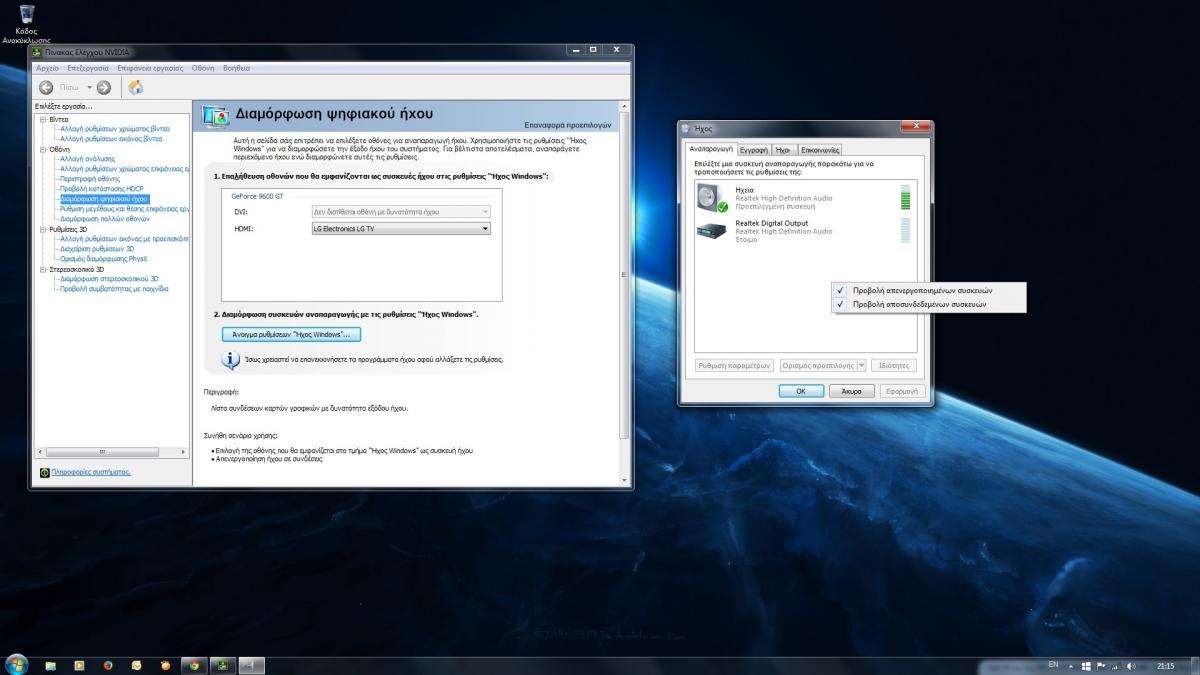Open the yellow messaging taskbar icon

point(136,665)
